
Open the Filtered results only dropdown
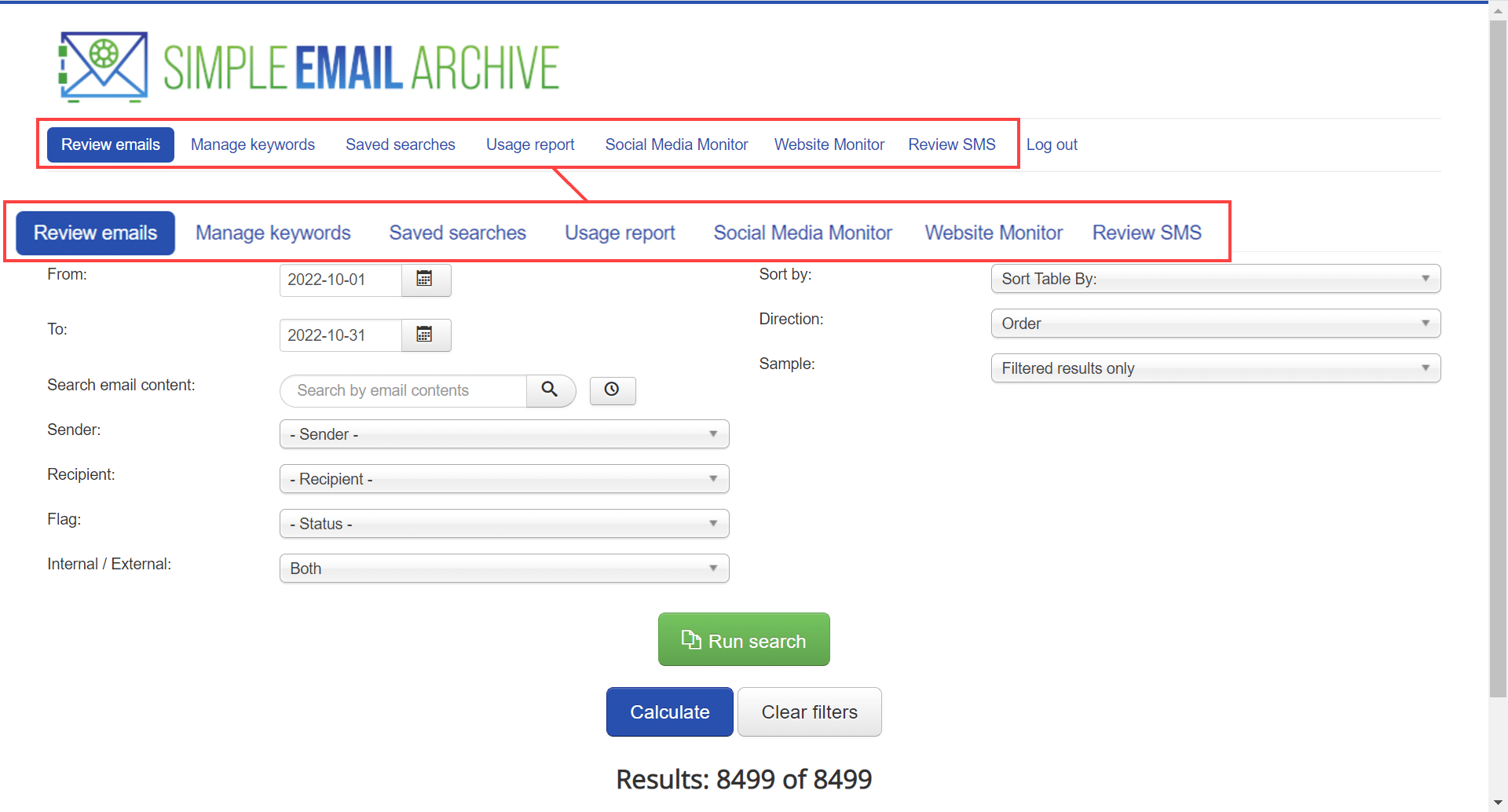pyautogui.click(x=1216, y=368)
